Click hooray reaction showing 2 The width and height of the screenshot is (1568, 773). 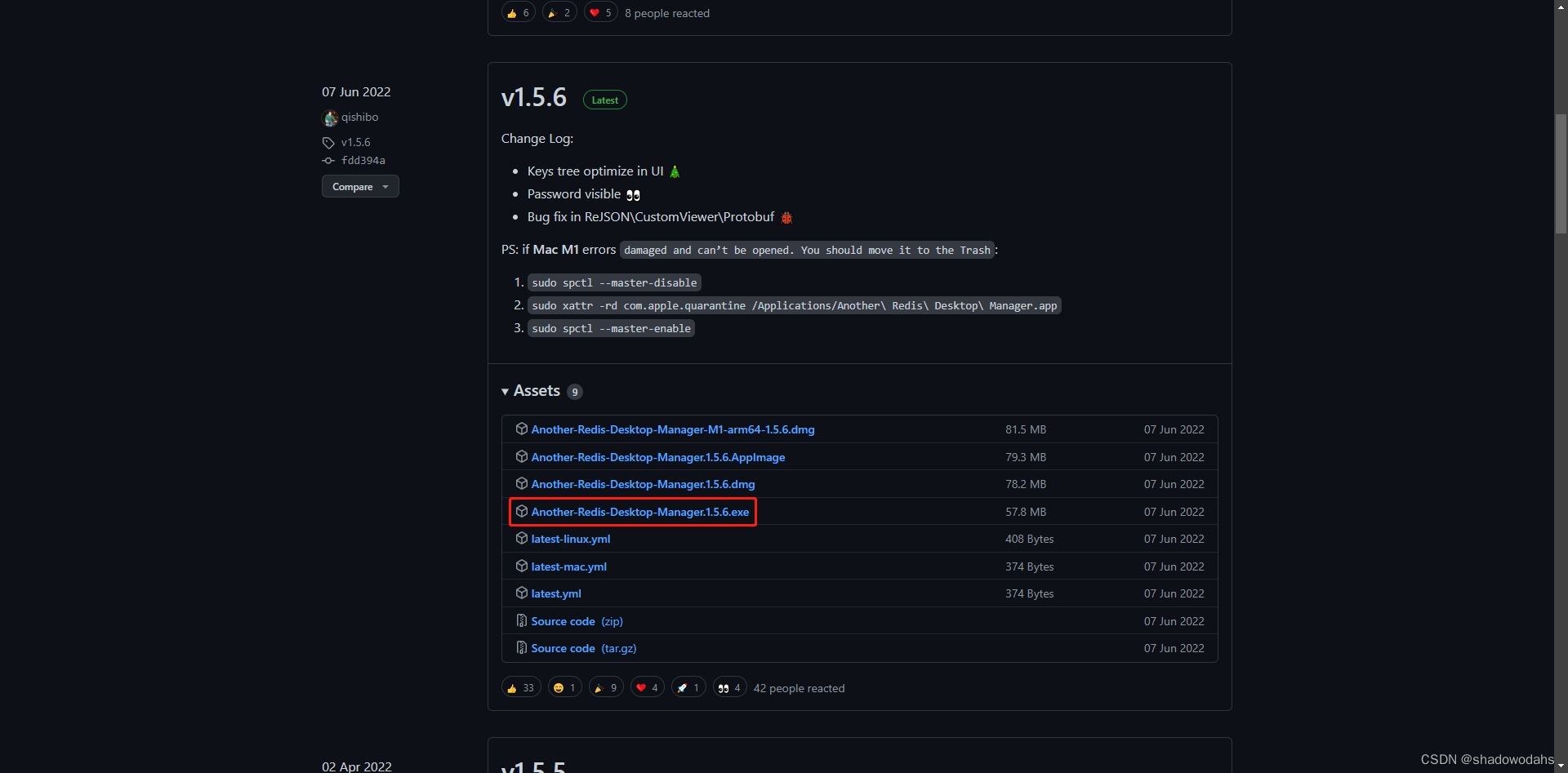click(x=559, y=12)
